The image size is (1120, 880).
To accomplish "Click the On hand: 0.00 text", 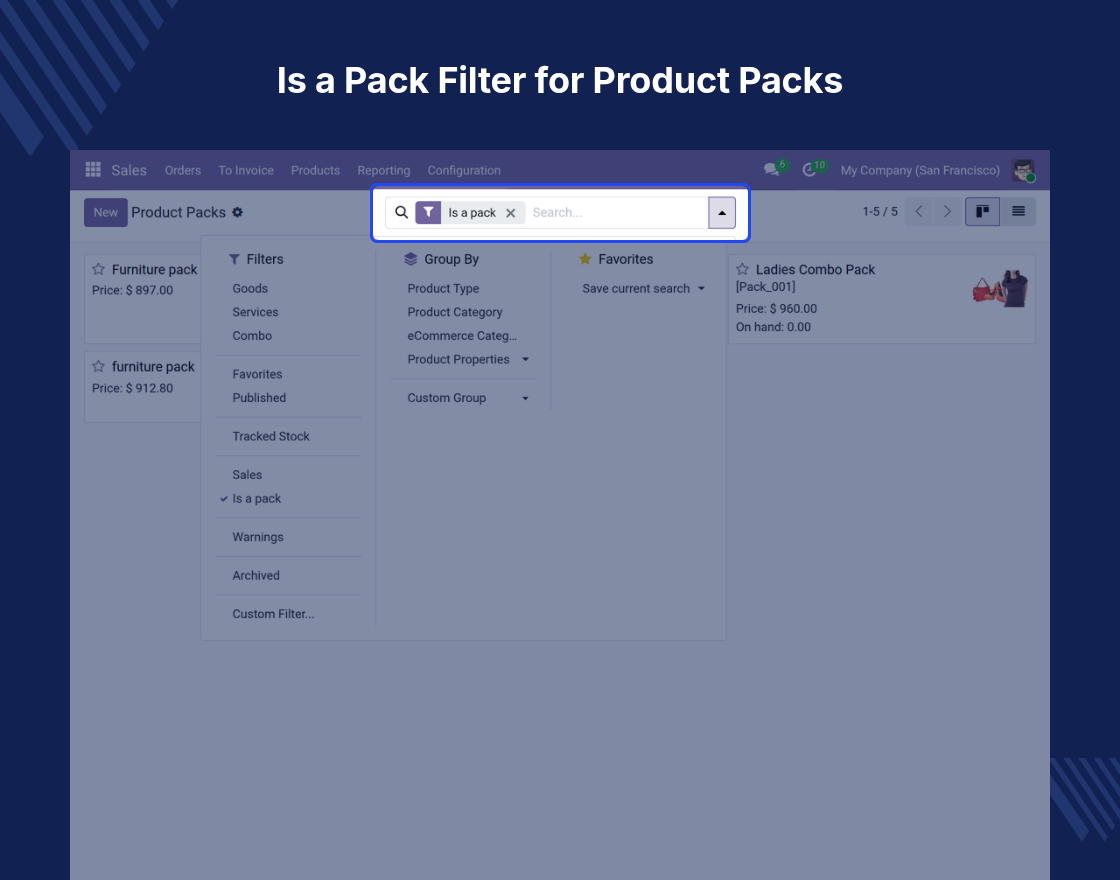I will coord(774,327).
